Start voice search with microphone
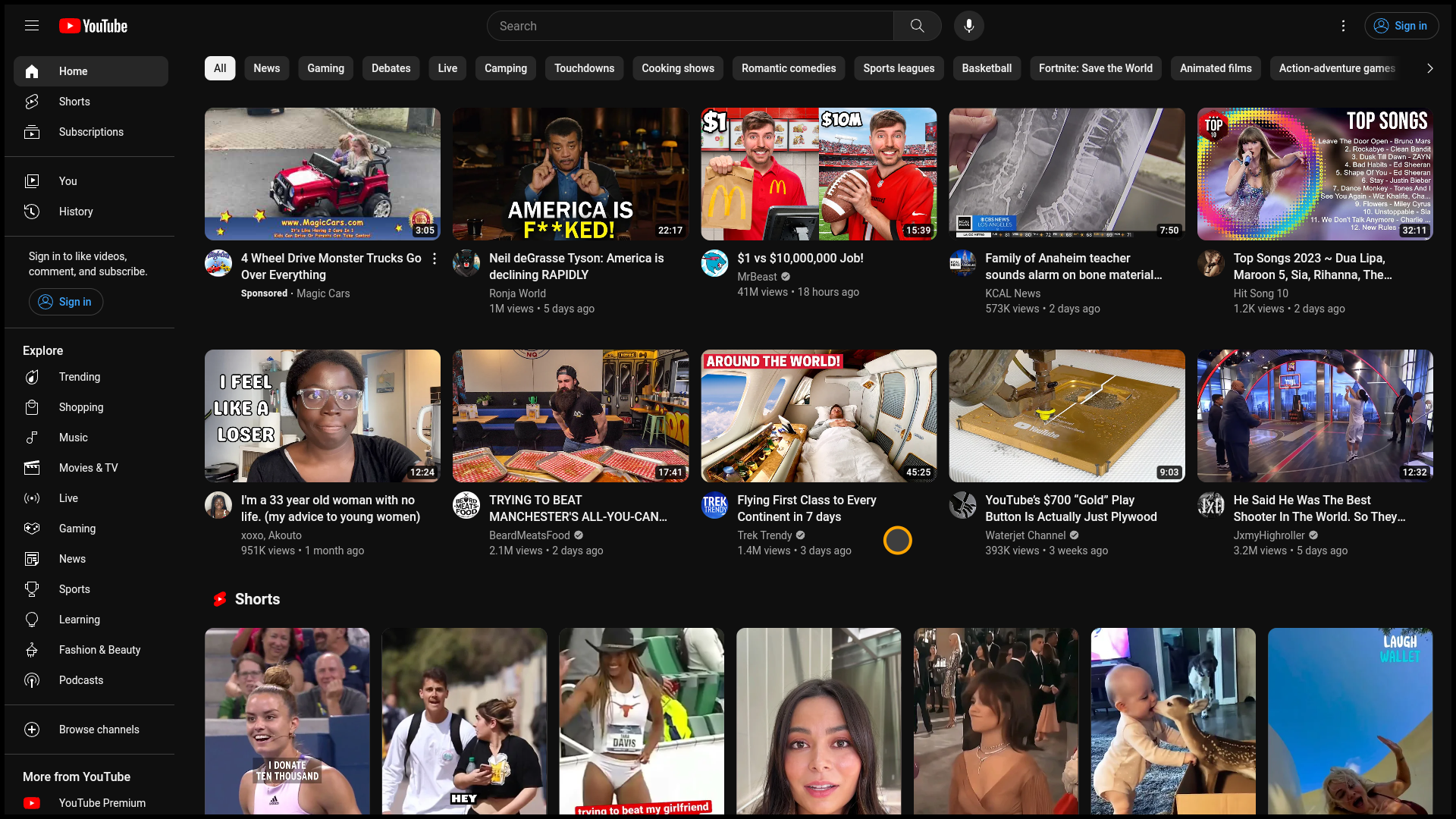Image resolution: width=1456 pixels, height=819 pixels. (x=968, y=26)
